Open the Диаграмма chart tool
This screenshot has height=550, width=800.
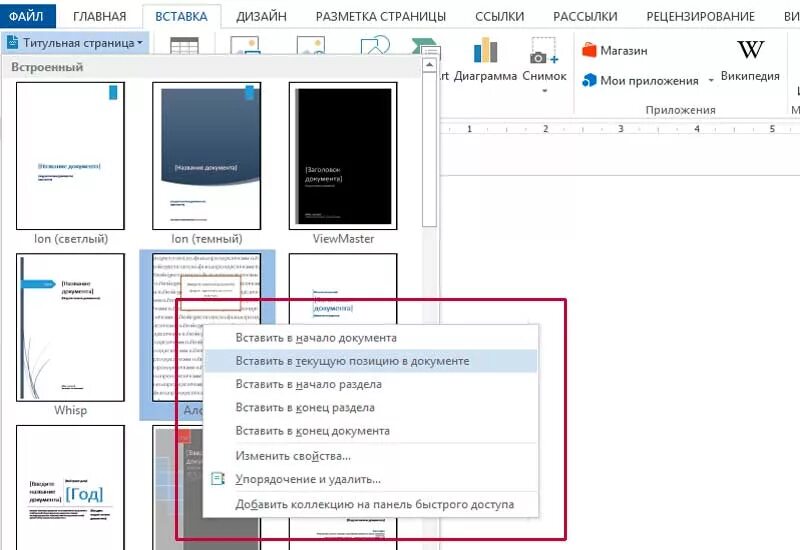(x=485, y=59)
